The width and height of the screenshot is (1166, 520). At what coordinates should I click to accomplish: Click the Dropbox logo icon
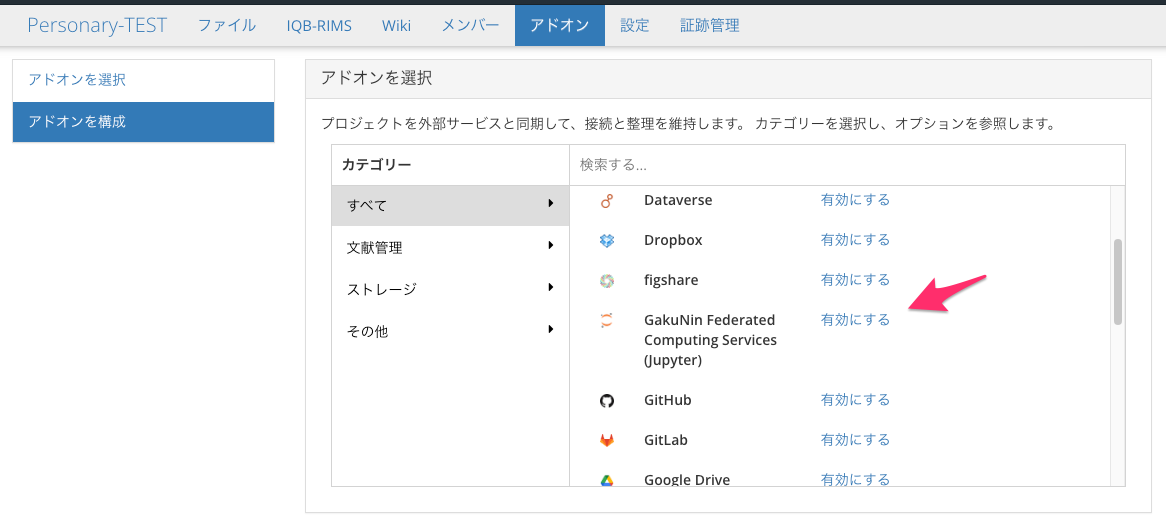[x=606, y=241]
